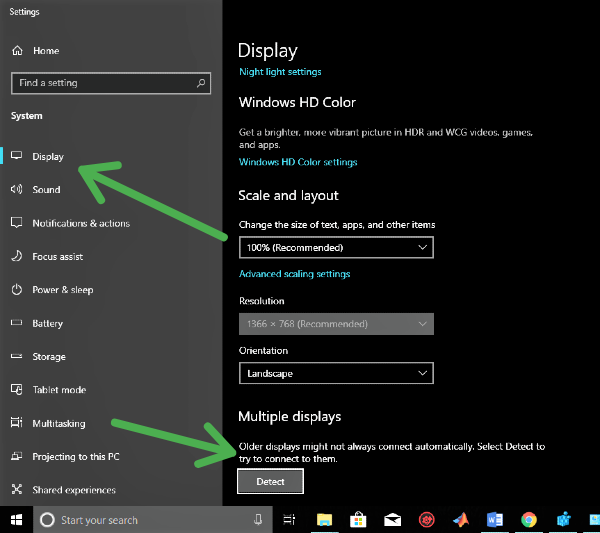Click the magnifier icon in search box

coord(201,83)
